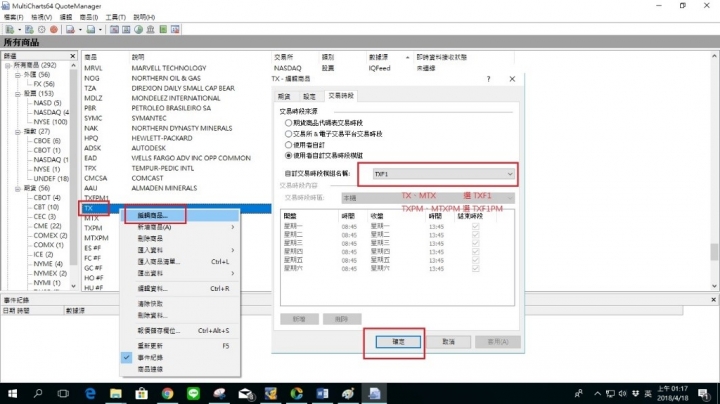Click the taskbar clock showing 01:17
The height and width of the screenshot is (404, 720).
(673, 393)
